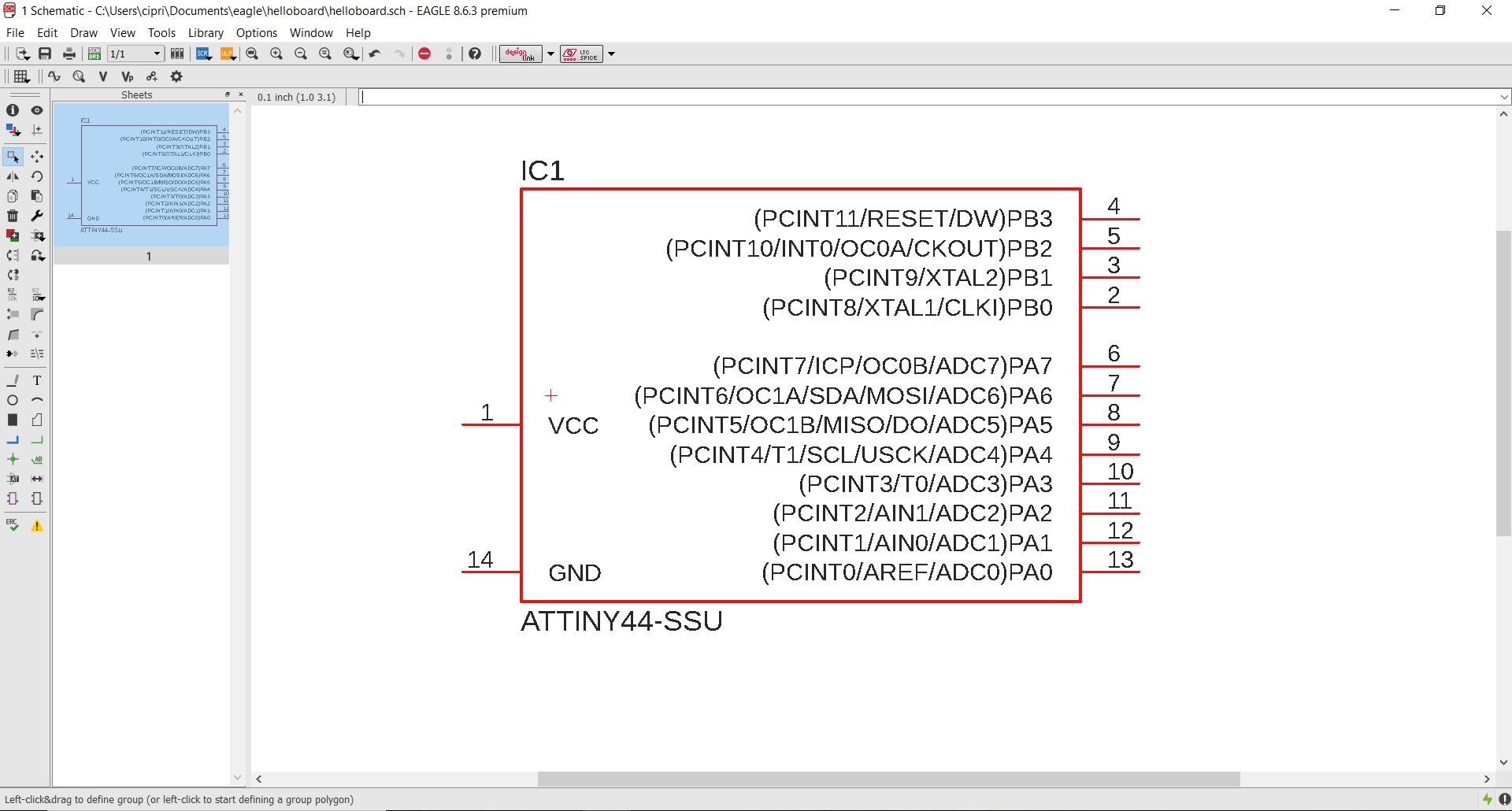Select the Change wrench tool
Image resolution: width=1512 pixels, height=811 pixels.
36,216
